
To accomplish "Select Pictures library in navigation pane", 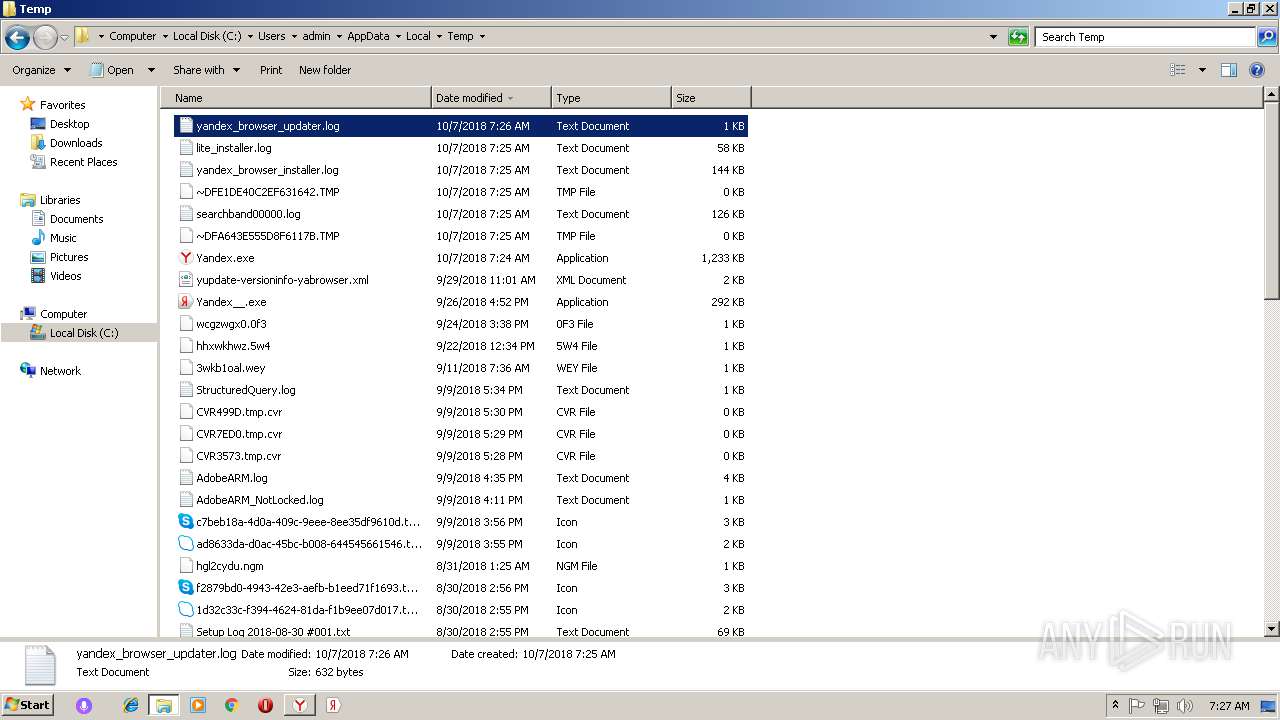I will tap(69, 257).
